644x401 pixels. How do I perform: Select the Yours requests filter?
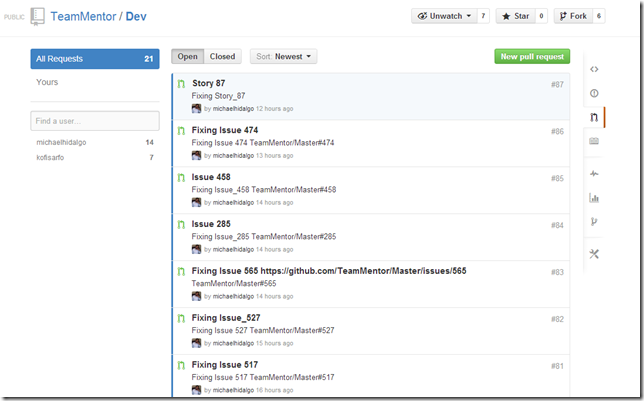pyautogui.click(x=47, y=82)
